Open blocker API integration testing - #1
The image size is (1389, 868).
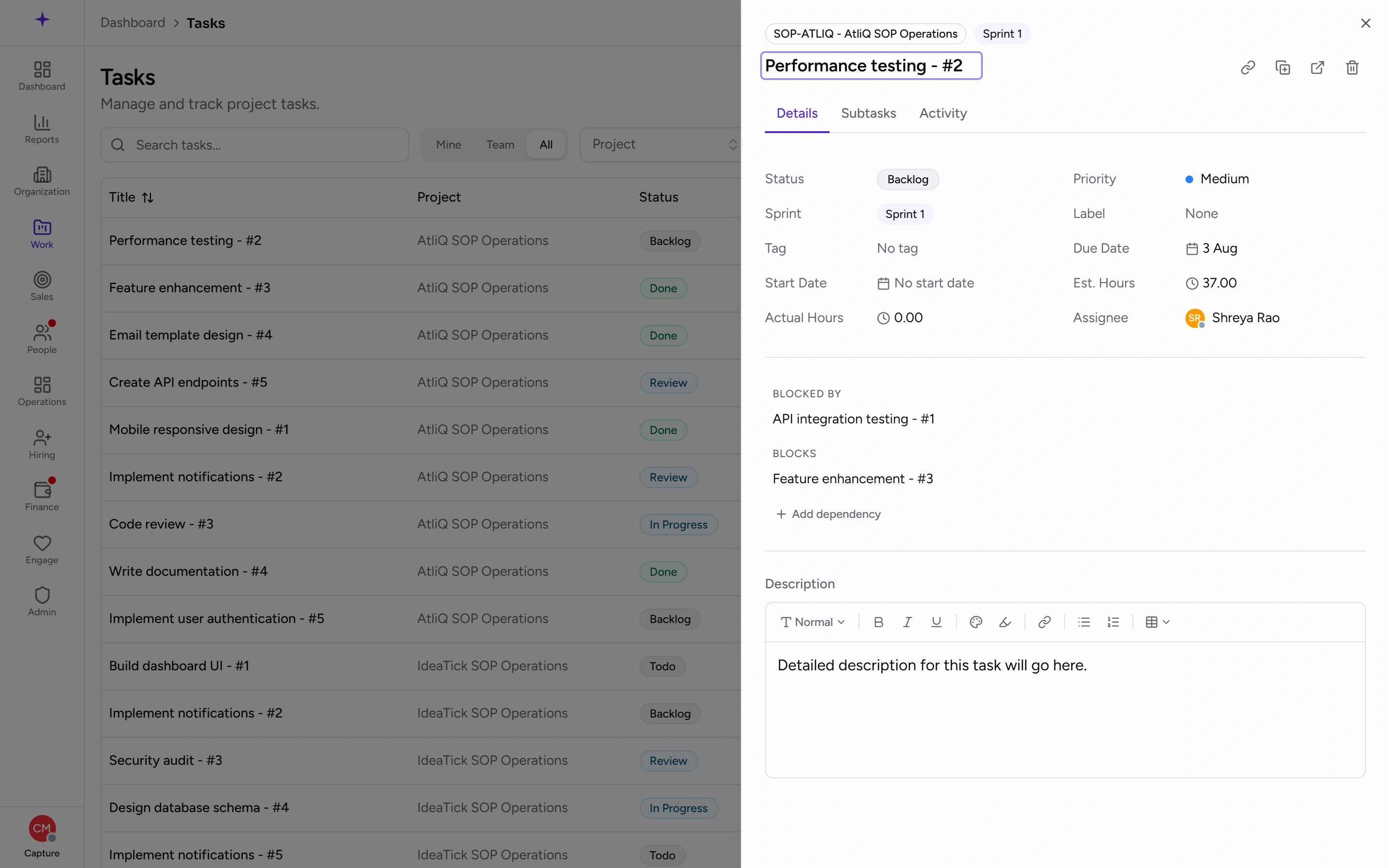(853, 419)
